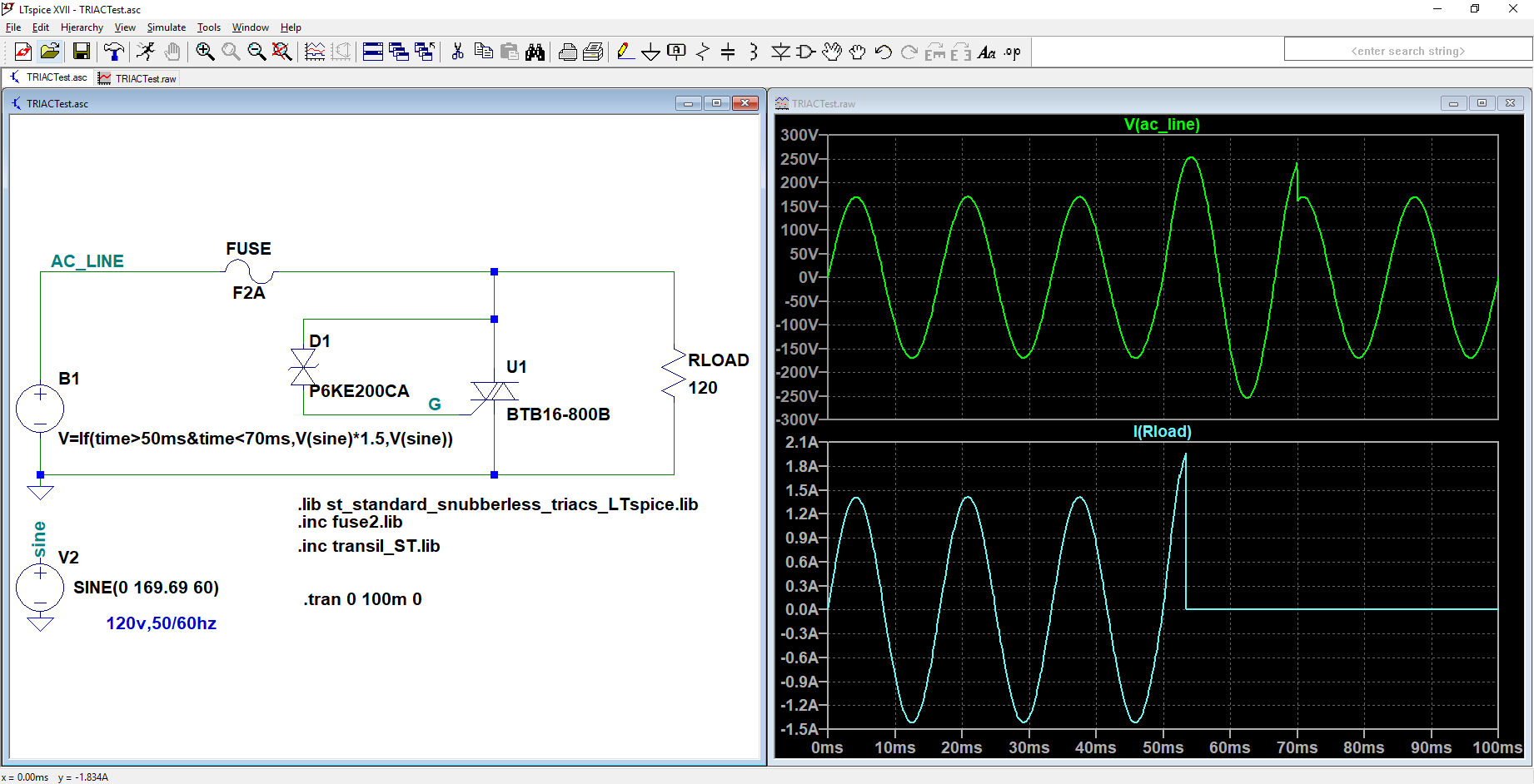The image size is (1534, 784).
Task: Save the schematic with the floppy icon
Action: [x=82, y=52]
